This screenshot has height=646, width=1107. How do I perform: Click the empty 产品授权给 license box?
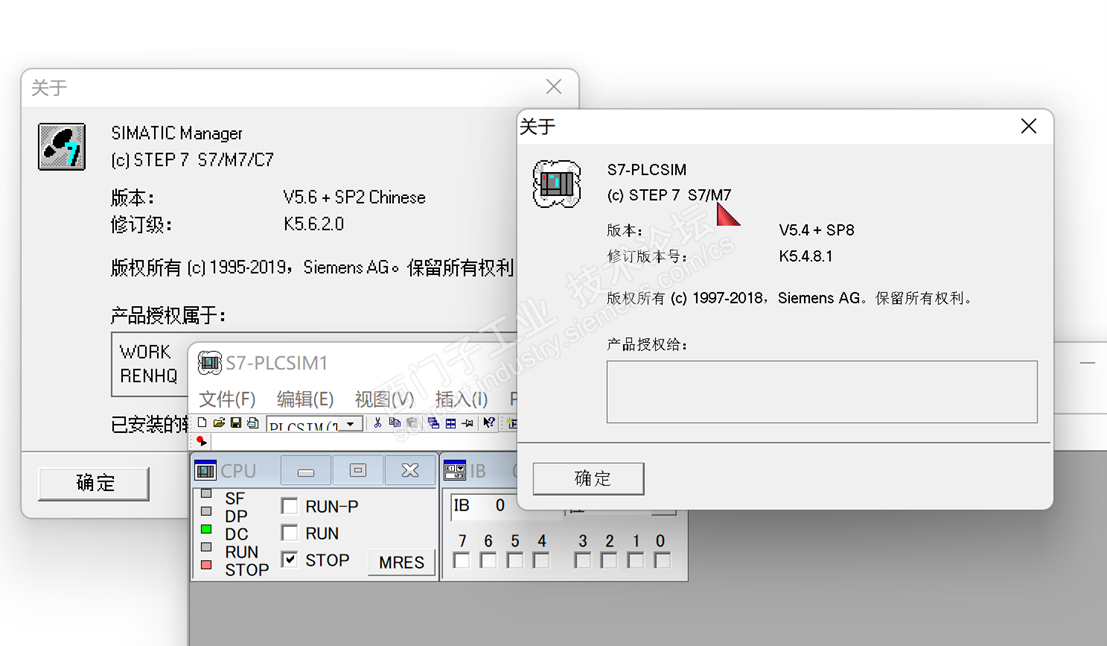822,392
